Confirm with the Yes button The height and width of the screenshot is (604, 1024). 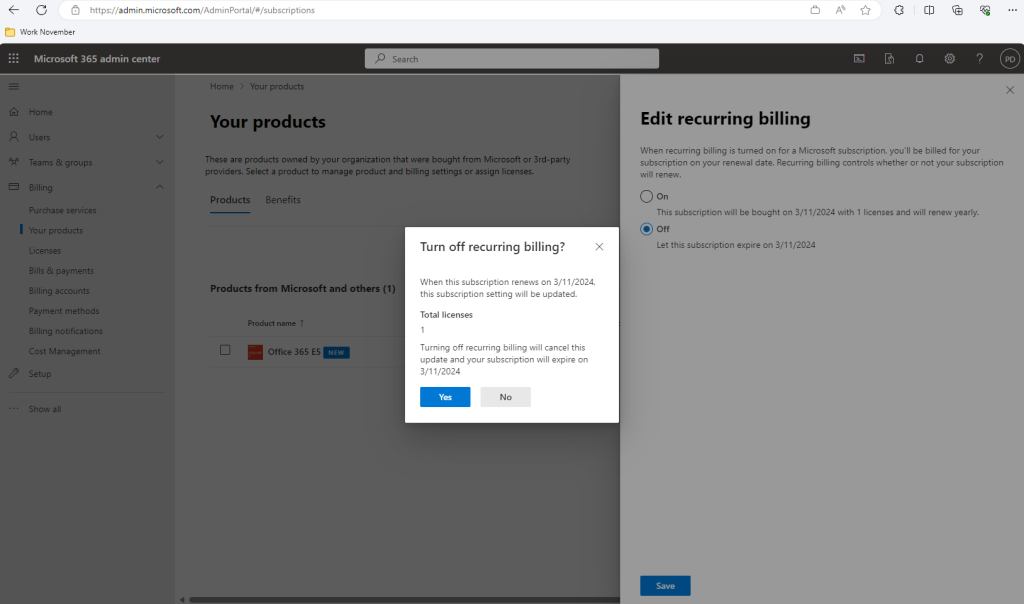coord(445,397)
